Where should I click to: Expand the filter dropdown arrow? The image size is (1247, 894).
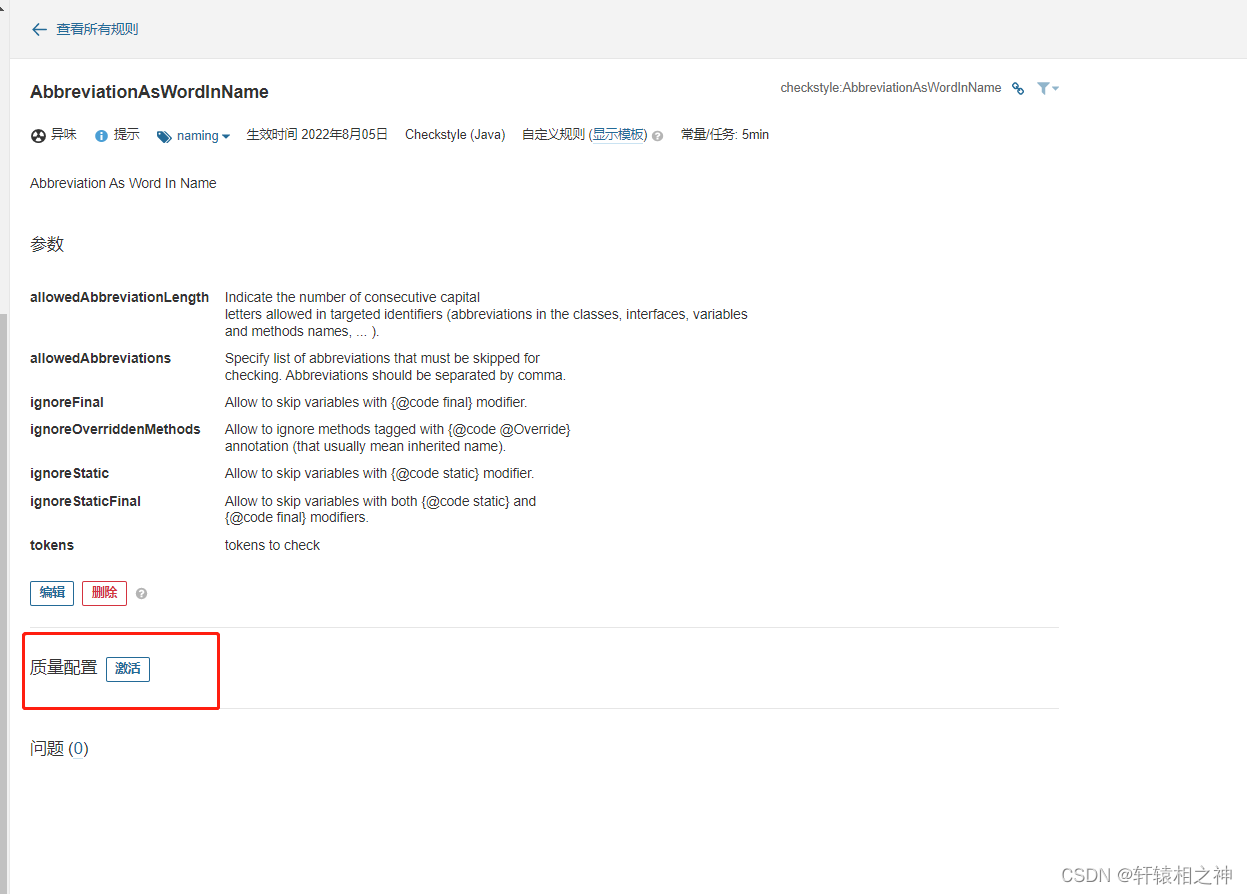coord(1055,89)
